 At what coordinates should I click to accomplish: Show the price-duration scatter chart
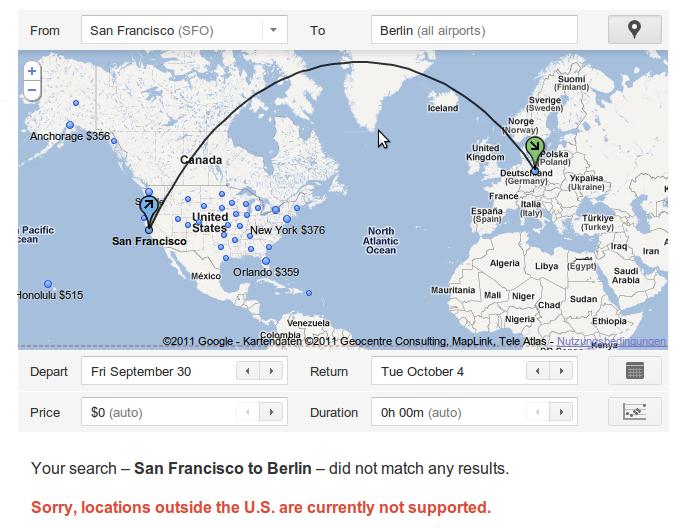(x=635, y=411)
